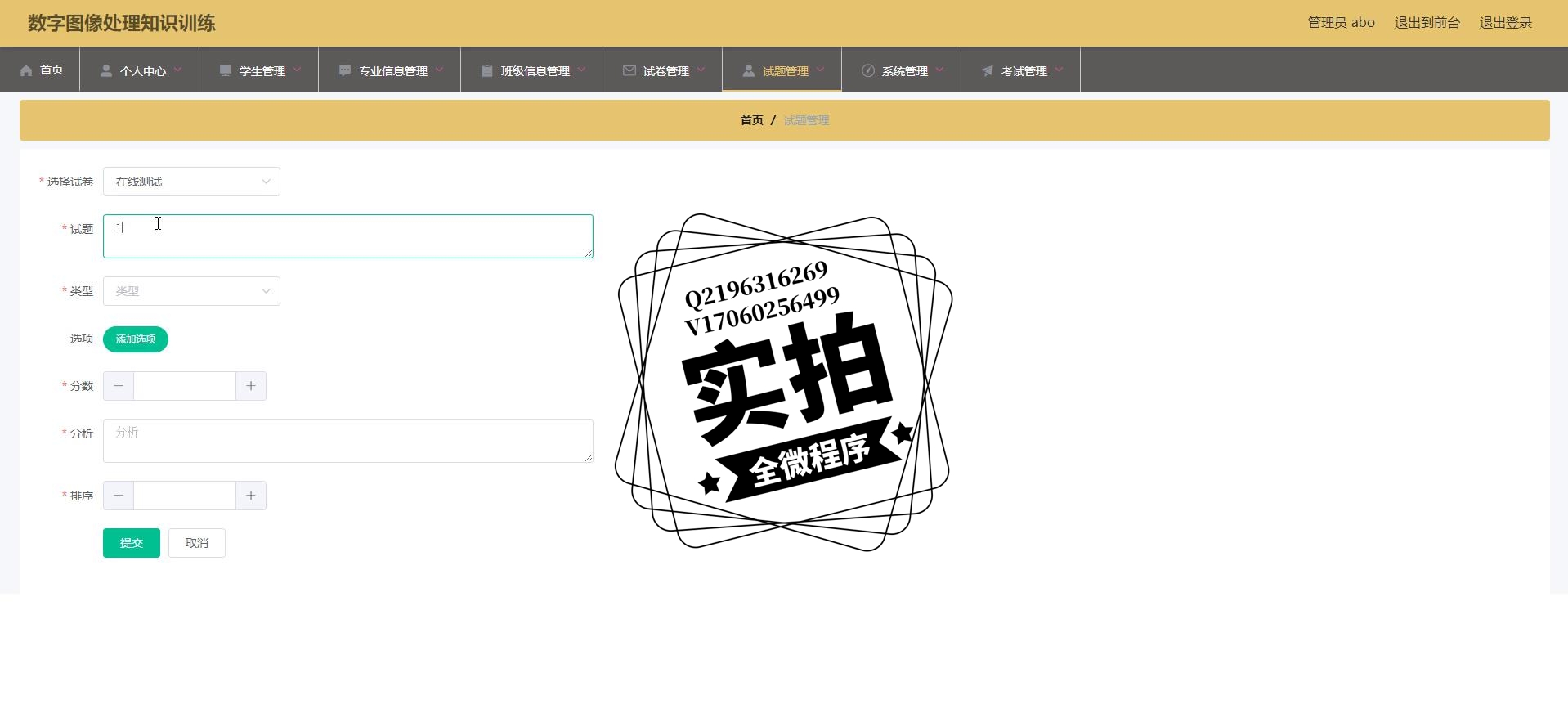This screenshot has width=1568, height=727.
Task: Open the 类型 dropdown
Action: click(x=191, y=291)
